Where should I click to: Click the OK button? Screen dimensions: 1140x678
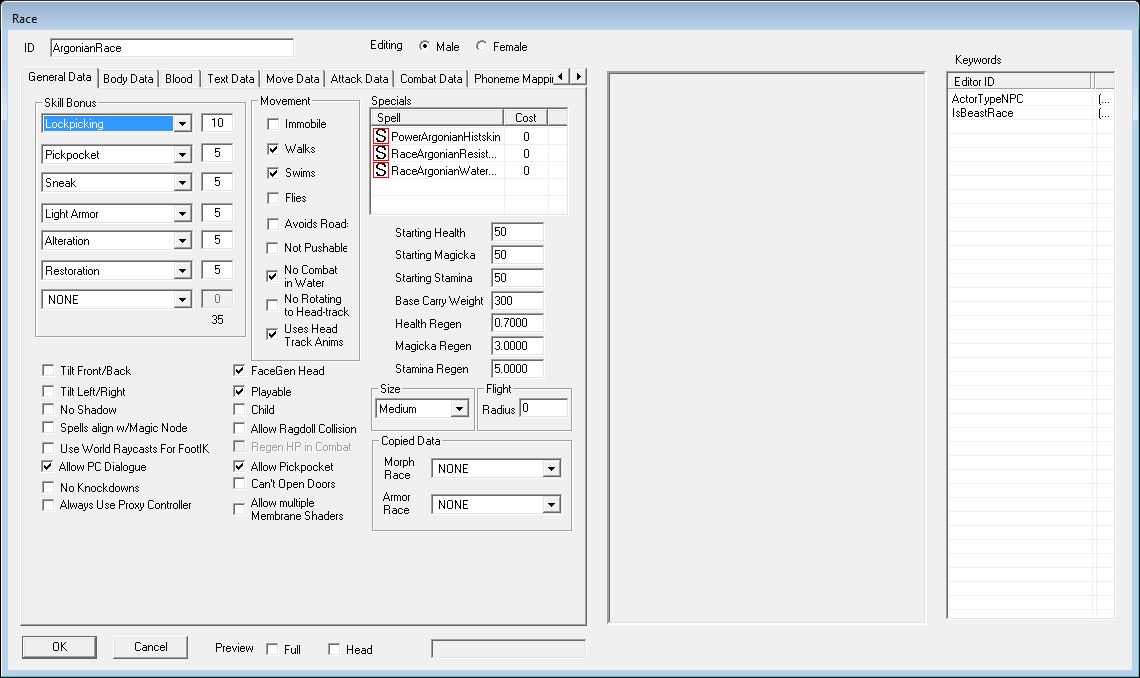(60, 647)
